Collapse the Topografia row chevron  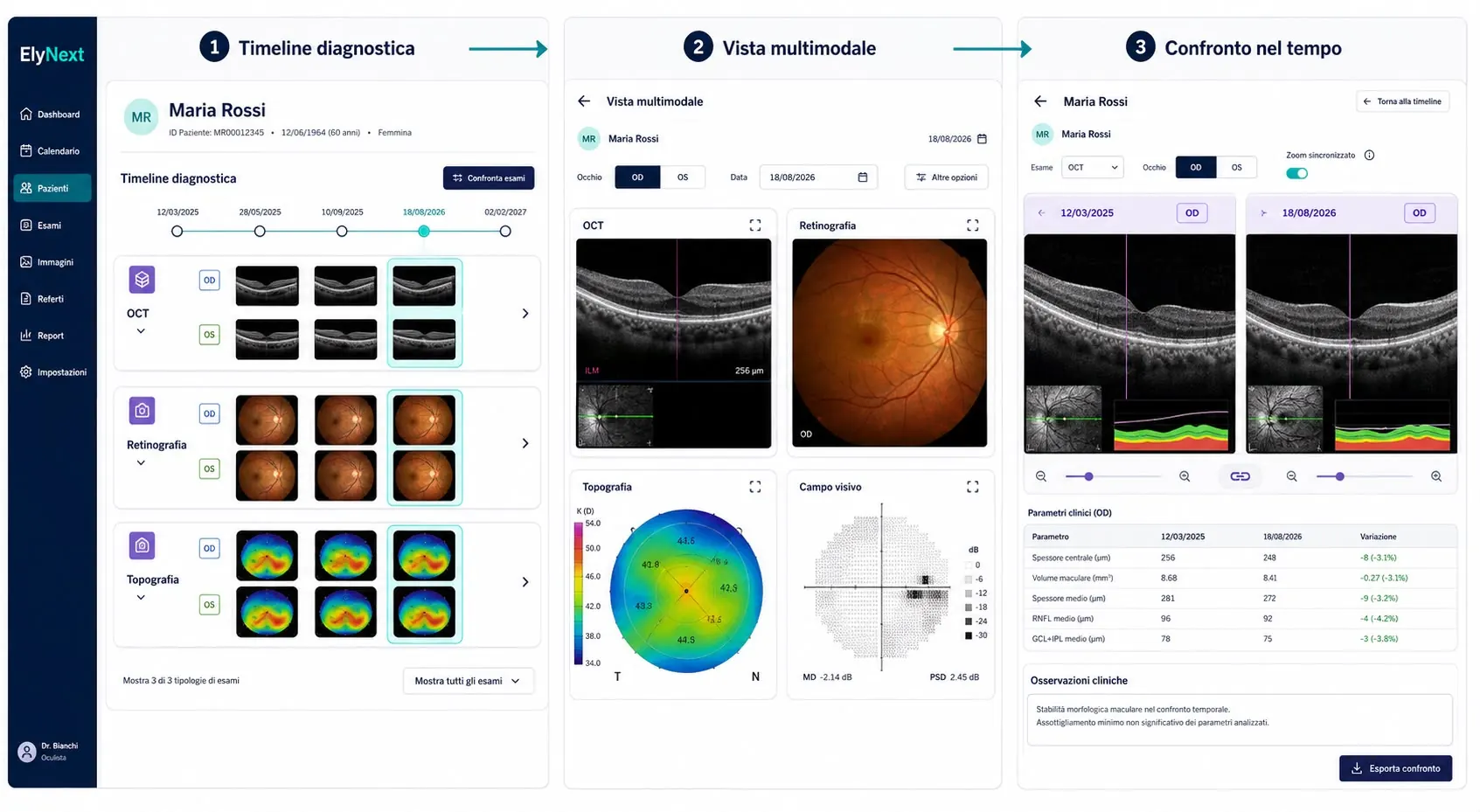coord(141,598)
